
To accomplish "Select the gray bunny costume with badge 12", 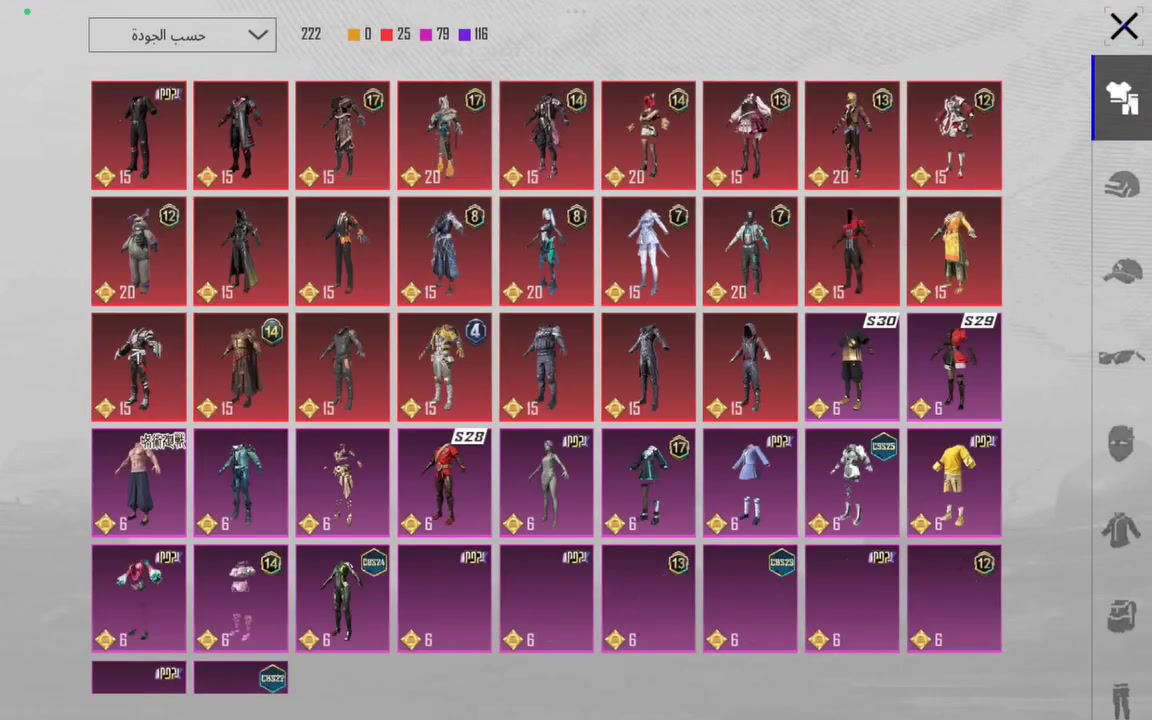I will [x=139, y=251].
